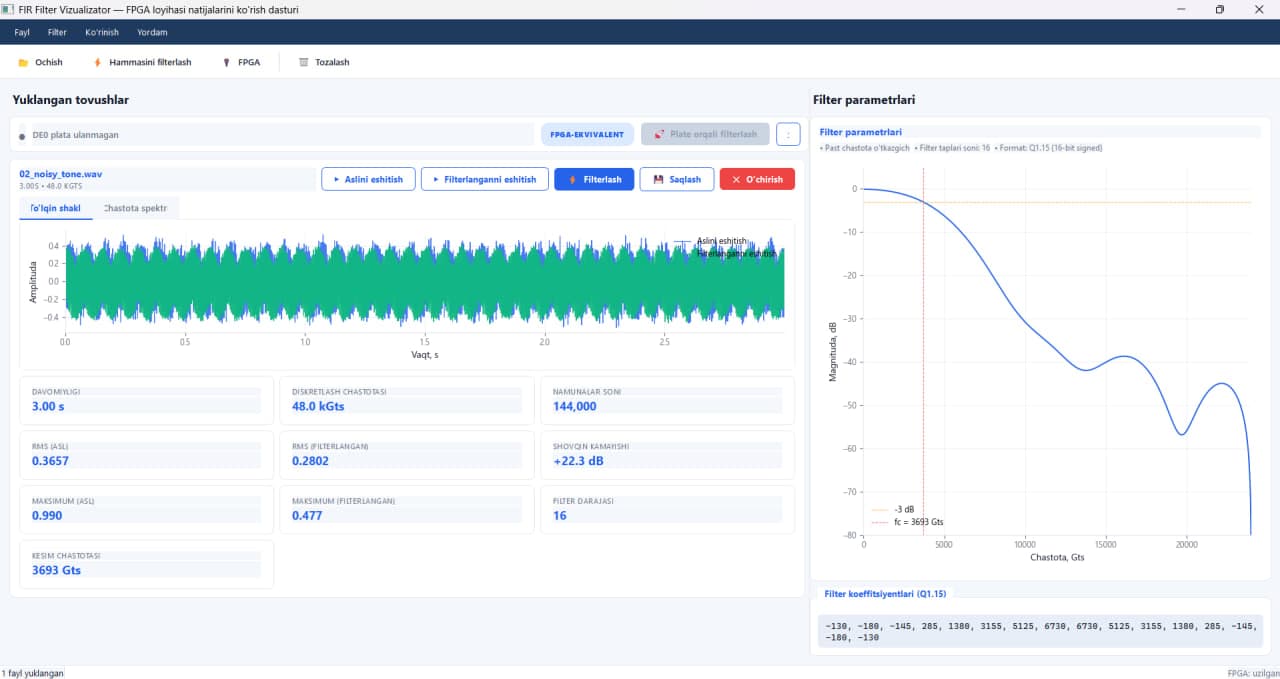
Task: Click the app icon in the title bar
Action: (x=8, y=9)
